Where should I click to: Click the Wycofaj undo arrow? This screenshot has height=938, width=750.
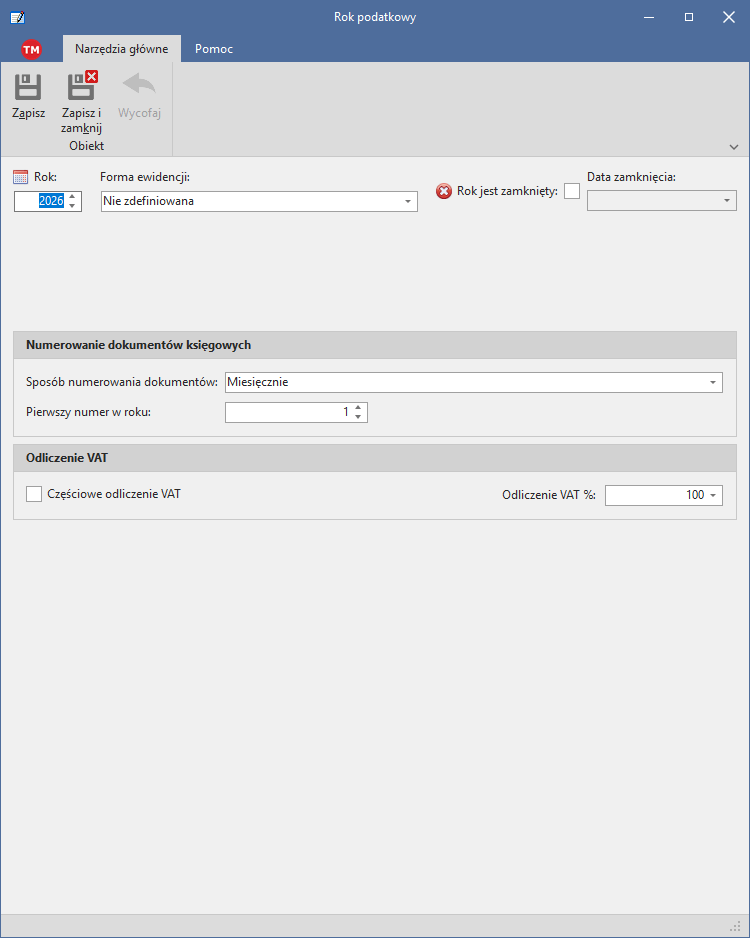click(x=139, y=85)
